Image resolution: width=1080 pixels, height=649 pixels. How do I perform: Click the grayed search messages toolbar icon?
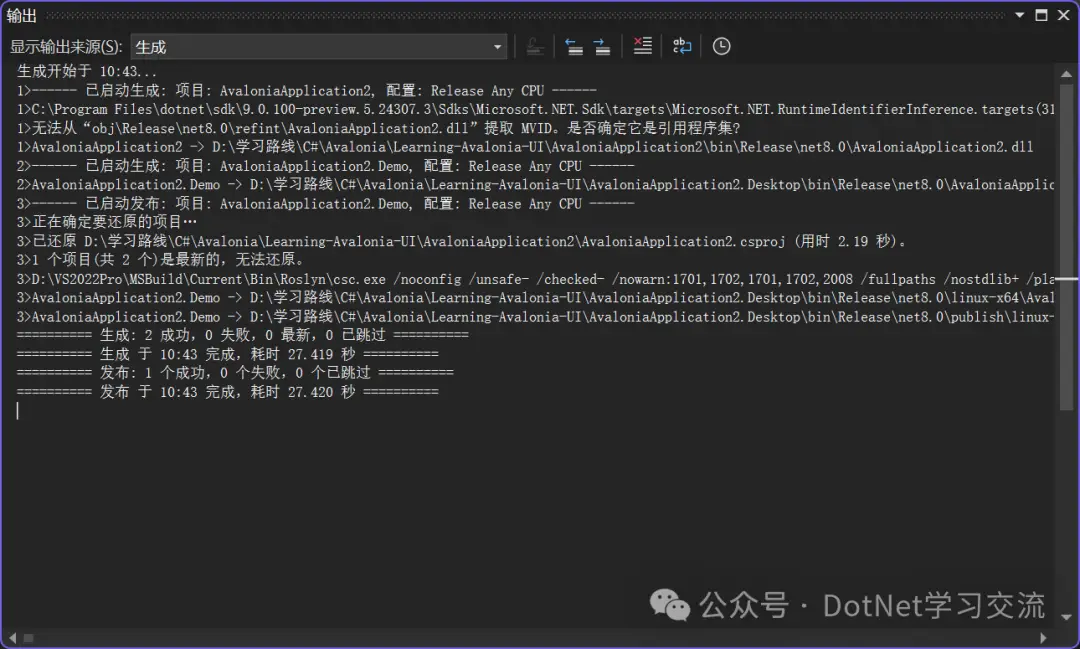[x=535, y=46]
